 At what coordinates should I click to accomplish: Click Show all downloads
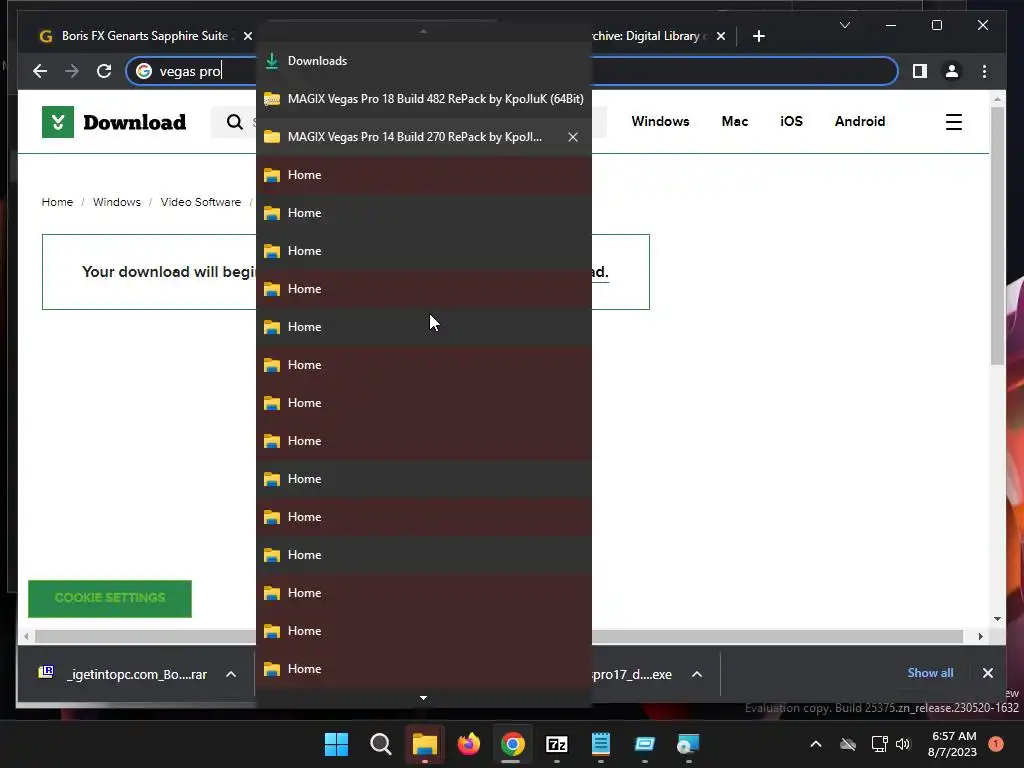point(930,673)
